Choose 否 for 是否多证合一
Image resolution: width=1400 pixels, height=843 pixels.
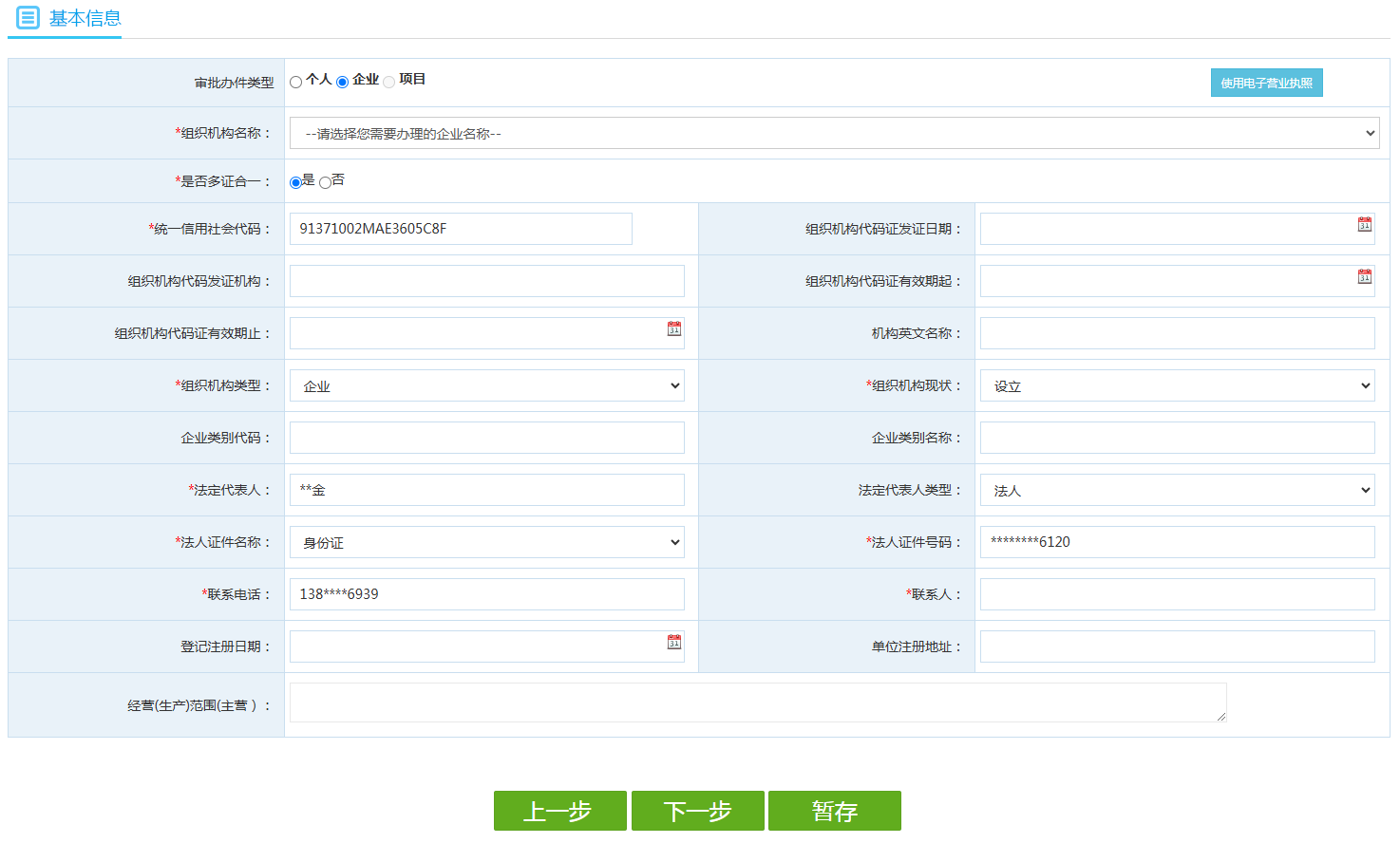point(324,181)
